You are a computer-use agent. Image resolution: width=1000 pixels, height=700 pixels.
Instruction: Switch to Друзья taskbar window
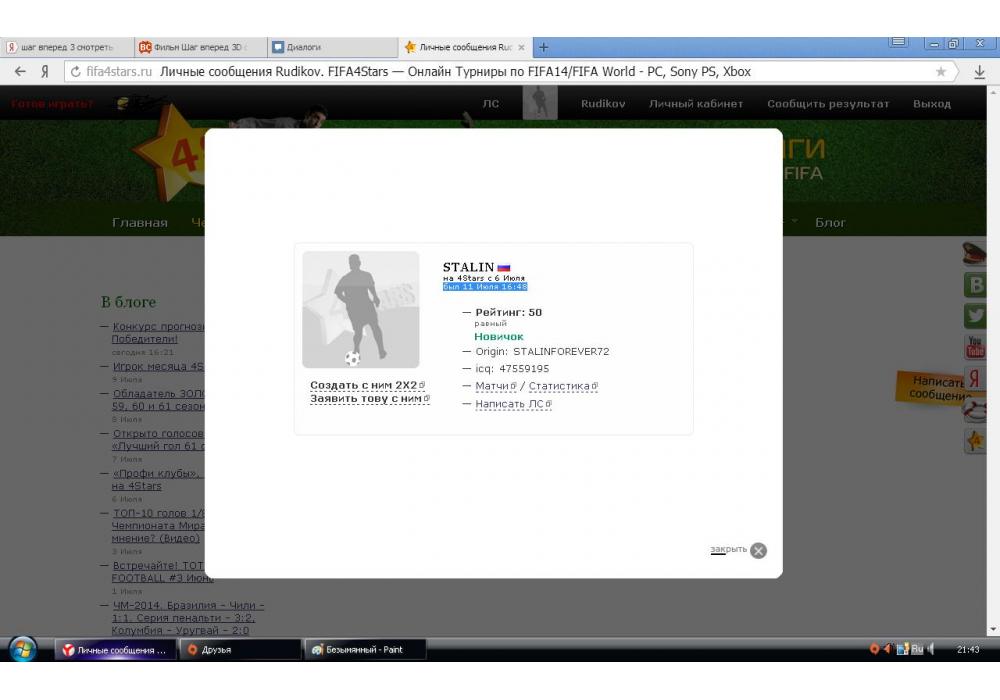[x=240, y=650]
